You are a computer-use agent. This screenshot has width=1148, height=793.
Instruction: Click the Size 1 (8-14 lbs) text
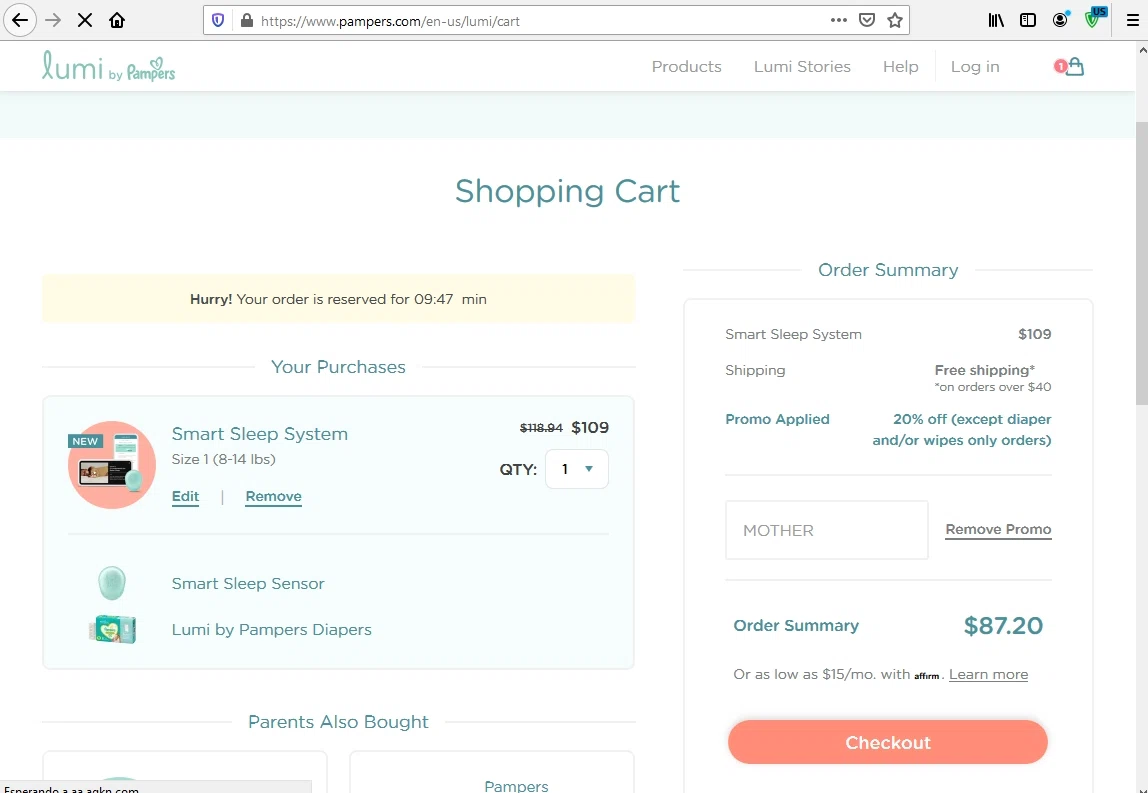(x=223, y=459)
